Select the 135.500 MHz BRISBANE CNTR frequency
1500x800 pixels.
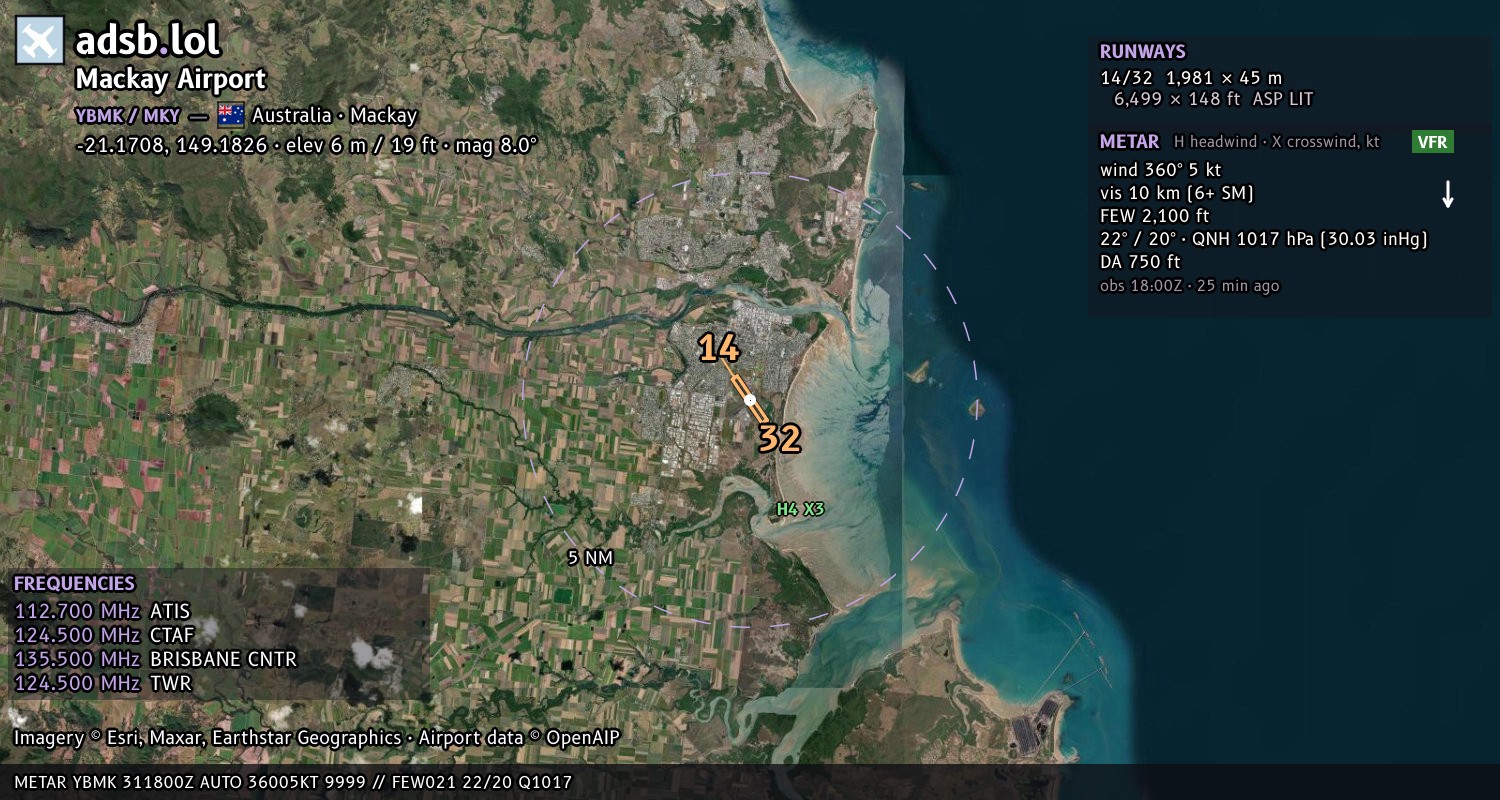click(156, 659)
